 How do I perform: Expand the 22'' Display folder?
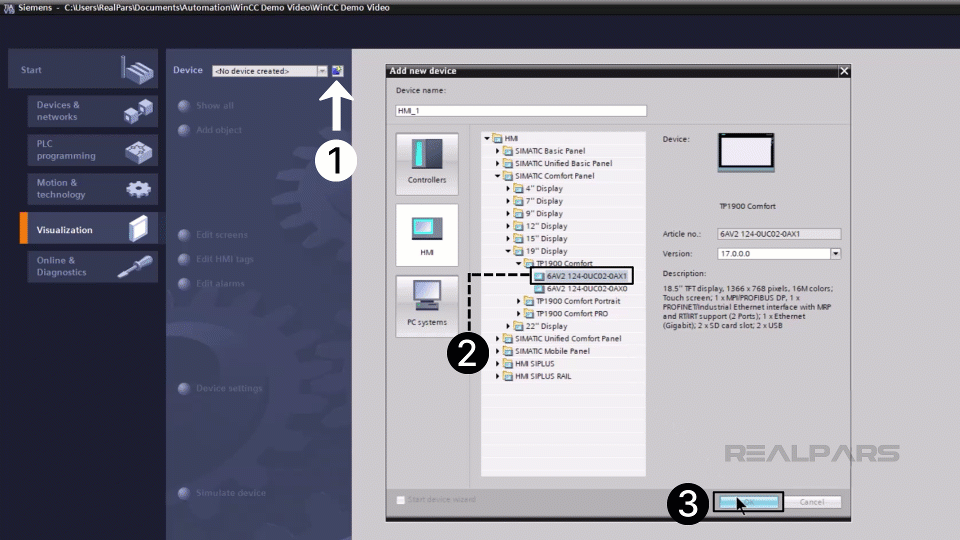508,326
